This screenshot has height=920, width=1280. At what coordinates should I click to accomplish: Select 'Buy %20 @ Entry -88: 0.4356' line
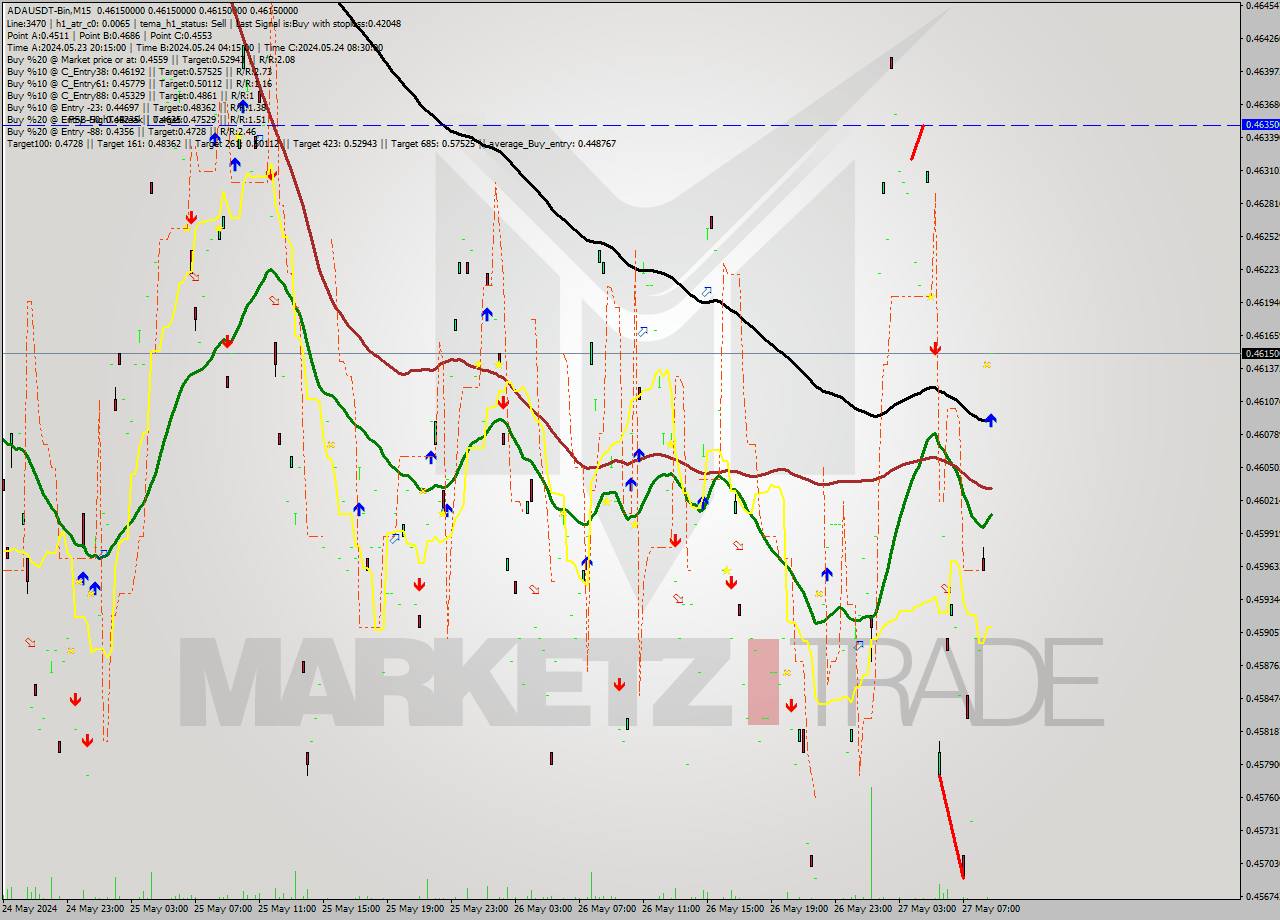click(x=131, y=131)
